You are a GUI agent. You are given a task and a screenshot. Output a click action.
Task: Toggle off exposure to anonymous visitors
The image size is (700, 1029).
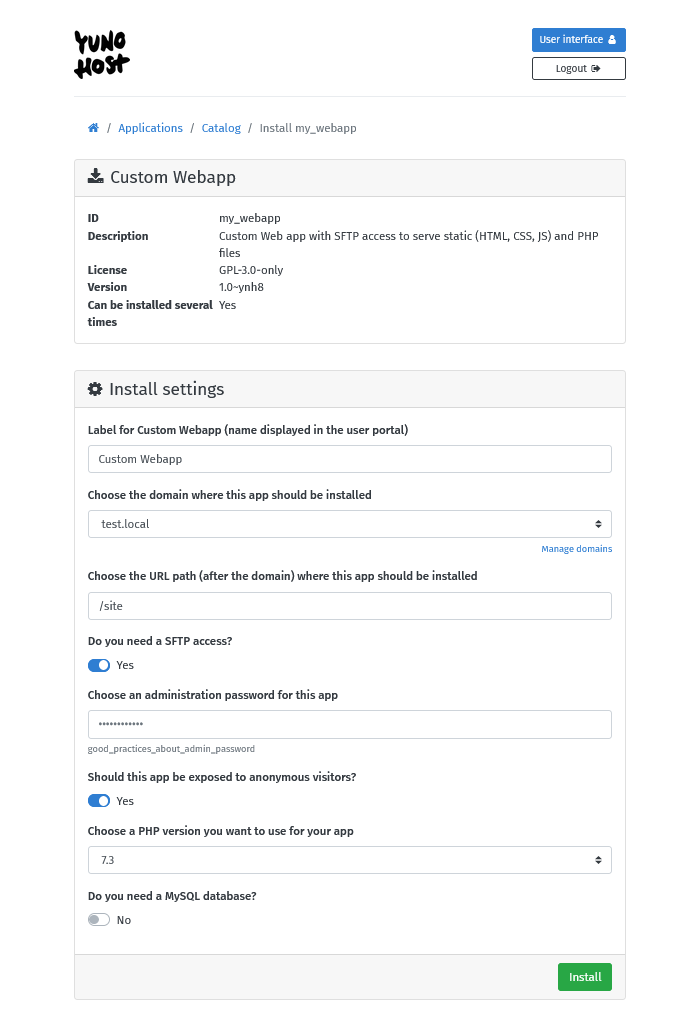pyautogui.click(x=98, y=800)
